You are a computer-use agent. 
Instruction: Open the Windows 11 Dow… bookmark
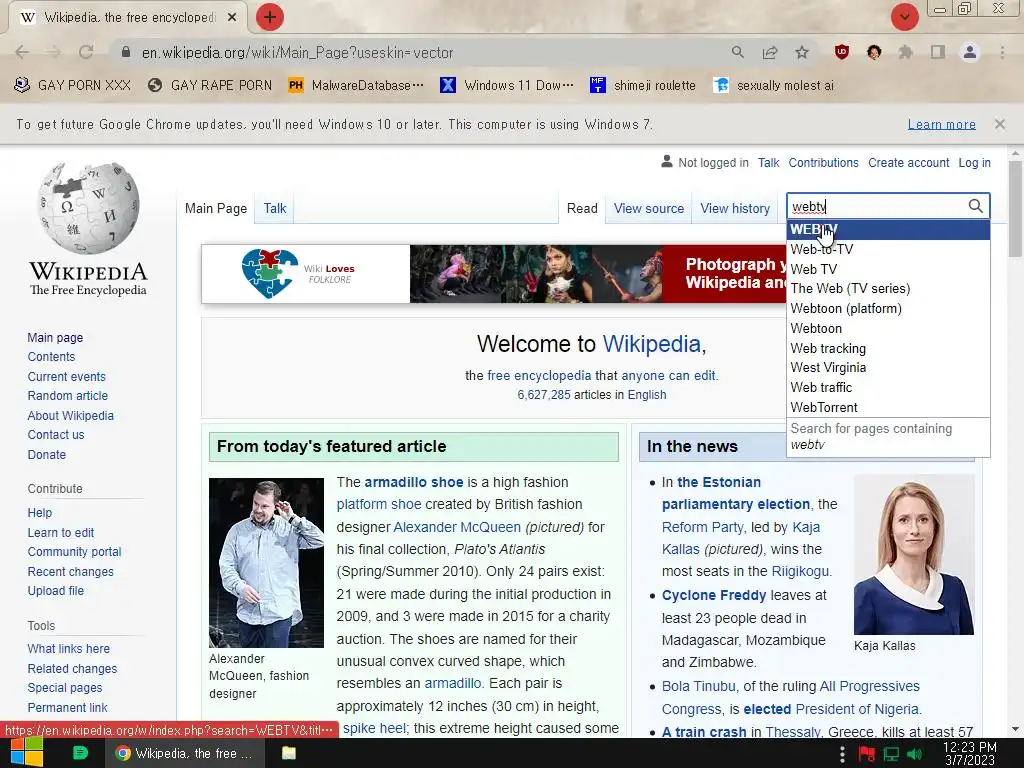507,85
